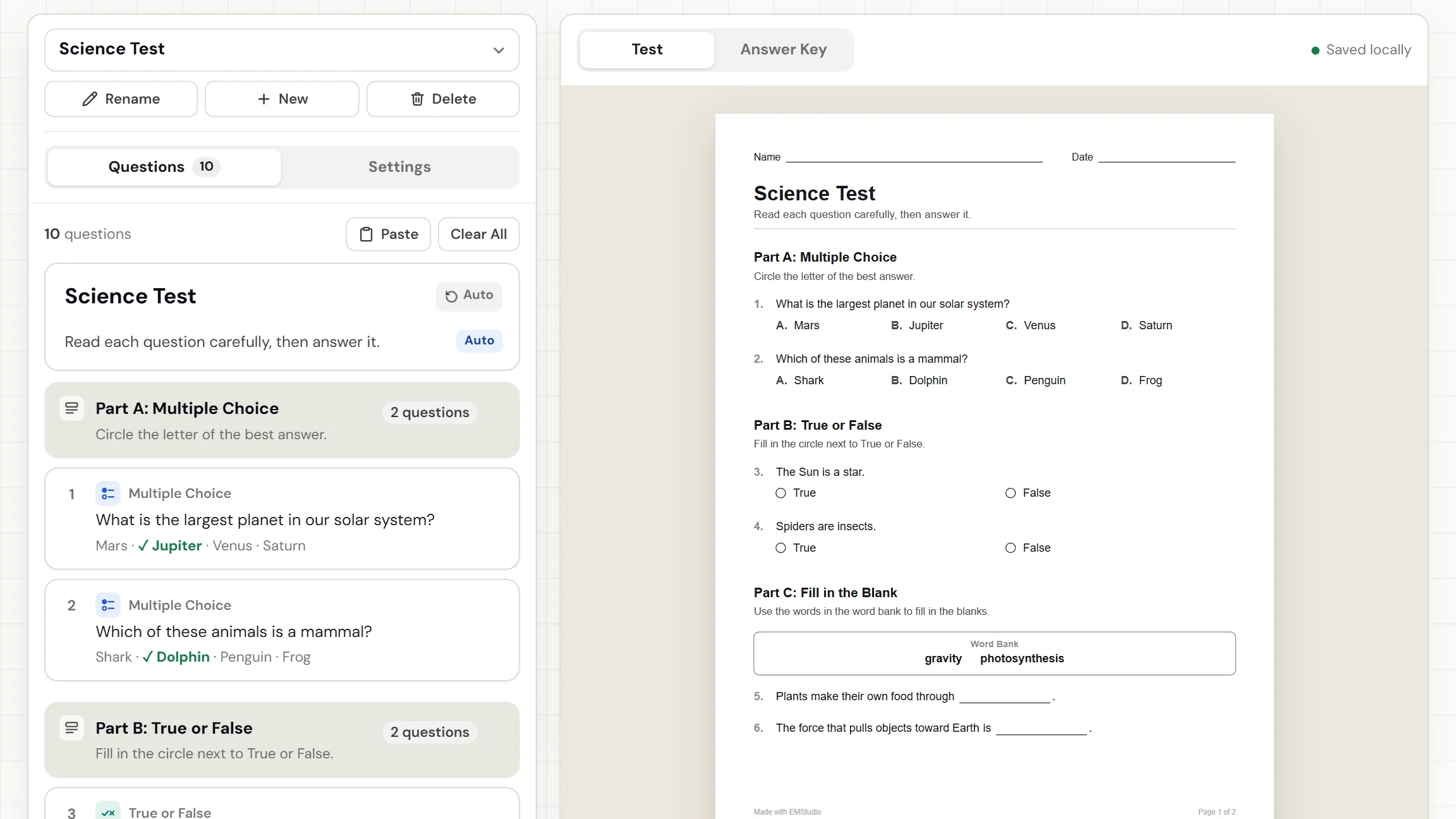Switch to the Questions tab

pos(164,167)
